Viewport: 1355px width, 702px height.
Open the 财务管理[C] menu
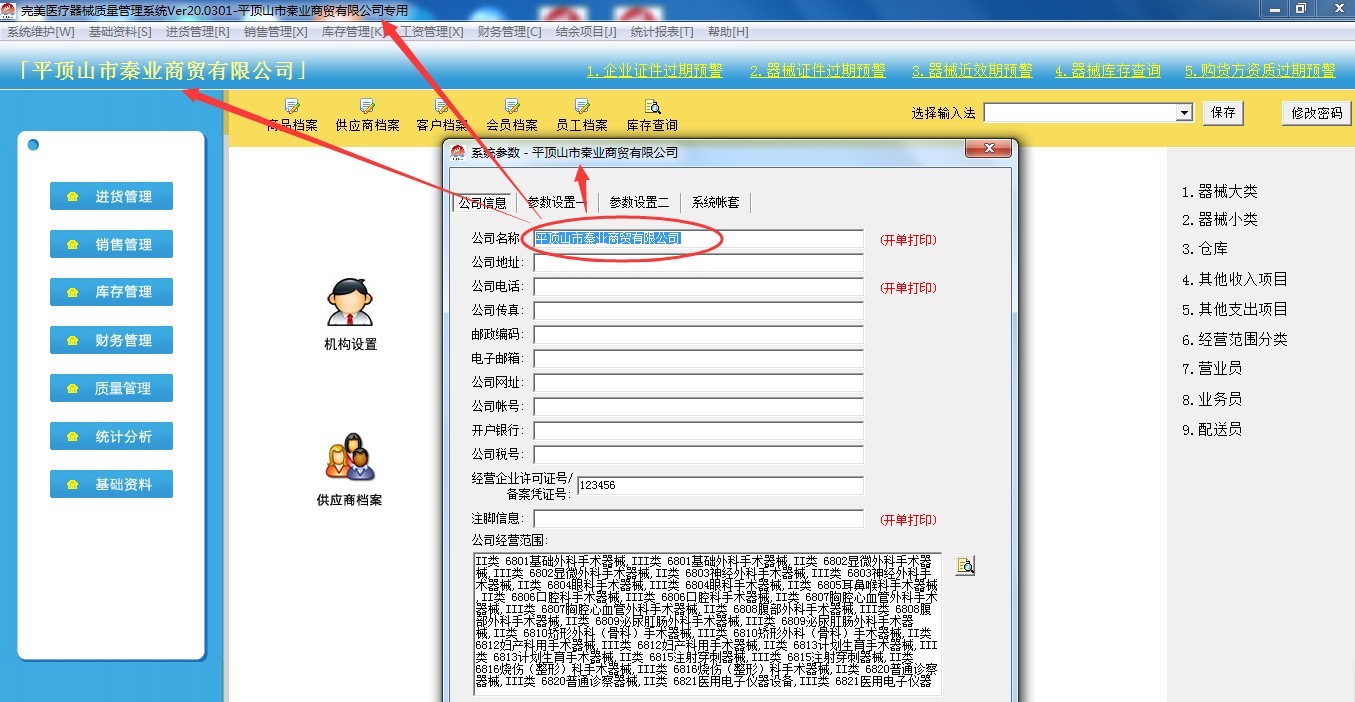click(x=509, y=32)
